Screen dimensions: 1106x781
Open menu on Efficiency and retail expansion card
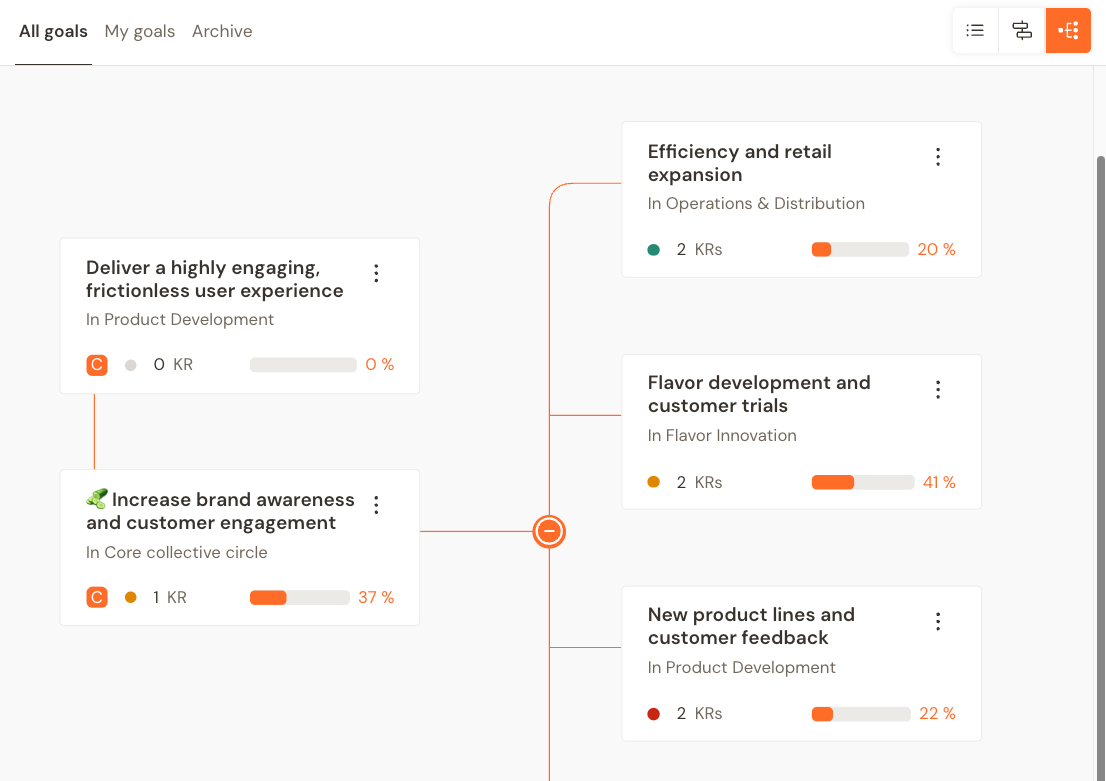938,156
